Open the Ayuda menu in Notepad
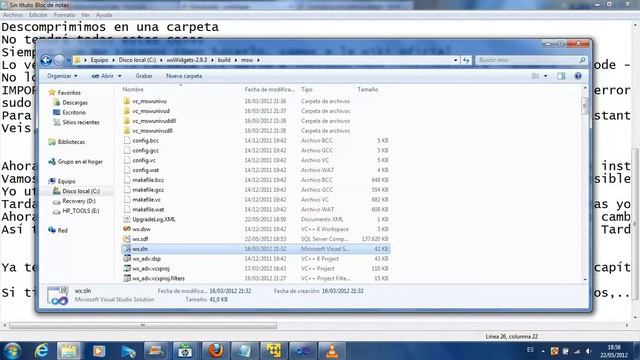Image resolution: width=640 pixels, height=360 pixels. tap(104, 15)
